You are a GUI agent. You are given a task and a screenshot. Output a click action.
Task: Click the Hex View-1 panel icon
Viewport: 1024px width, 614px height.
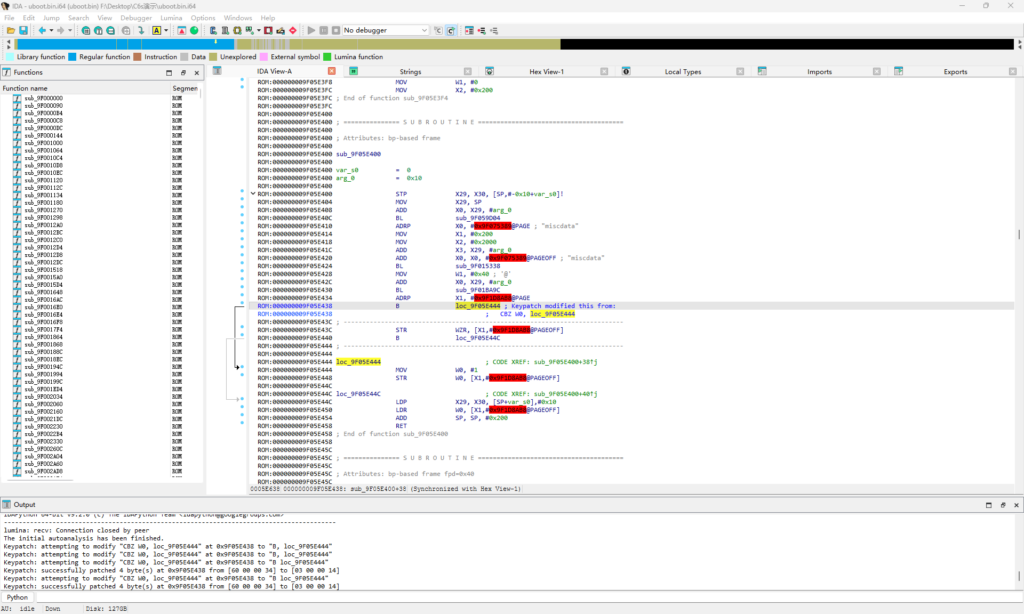489,71
